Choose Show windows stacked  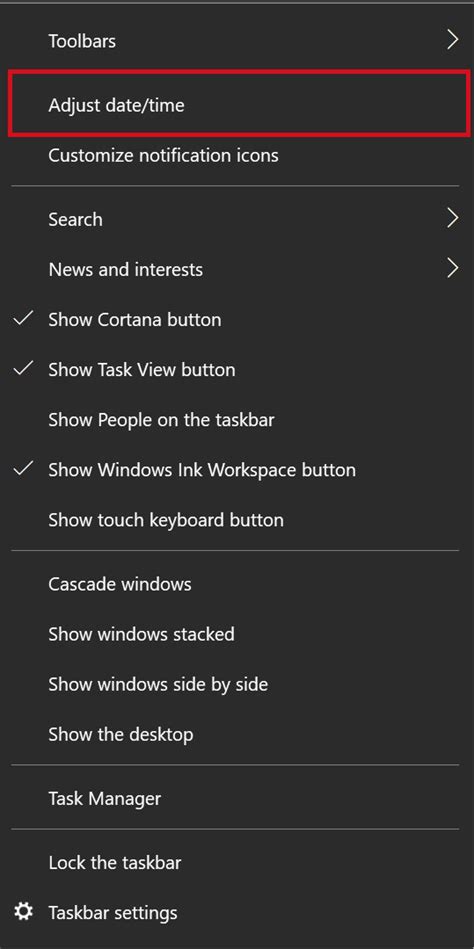click(142, 635)
